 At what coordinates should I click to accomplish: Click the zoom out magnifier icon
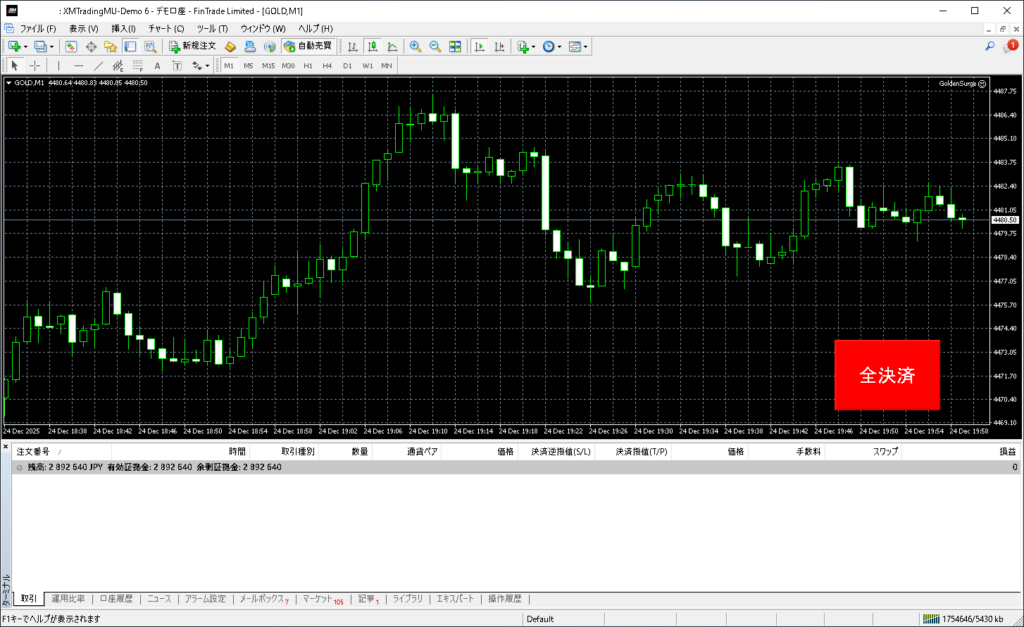[x=435, y=46]
